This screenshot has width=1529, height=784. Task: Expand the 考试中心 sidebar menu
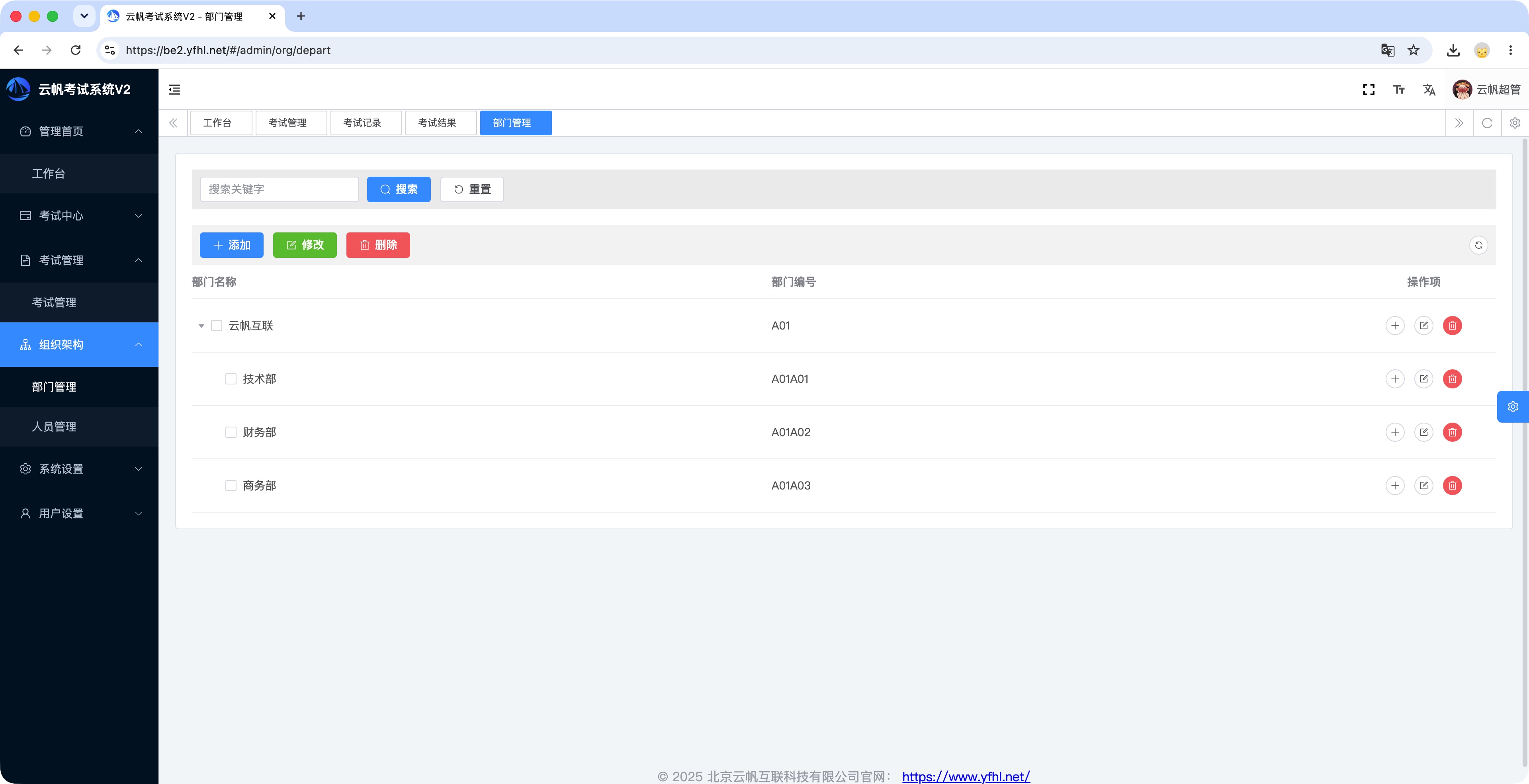click(x=79, y=216)
